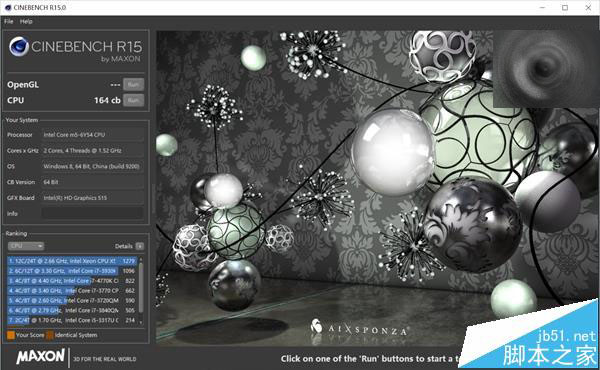Click the AIXSPONZA logo in render view

click(x=359, y=329)
